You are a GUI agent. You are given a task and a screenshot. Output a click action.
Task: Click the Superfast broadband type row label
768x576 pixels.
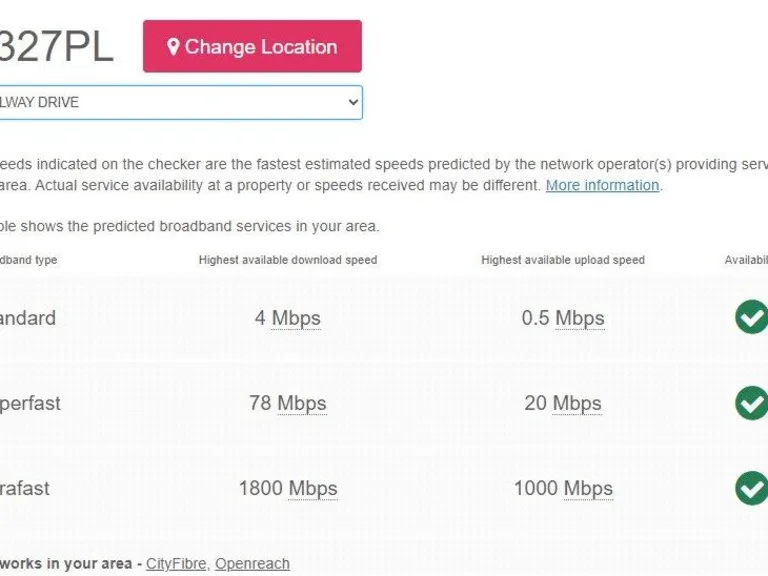point(29,403)
